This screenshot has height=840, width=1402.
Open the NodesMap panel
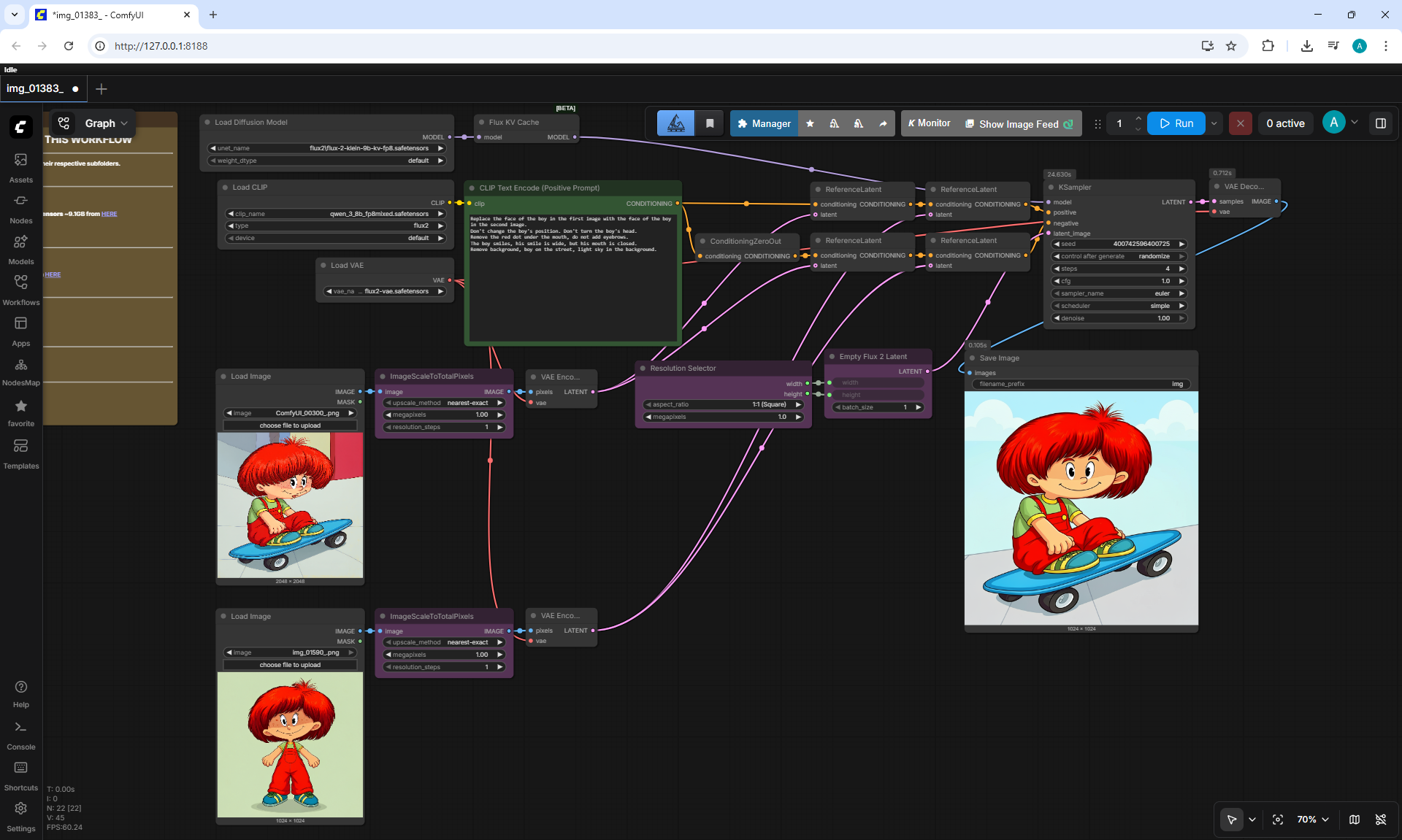click(x=20, y=371)
